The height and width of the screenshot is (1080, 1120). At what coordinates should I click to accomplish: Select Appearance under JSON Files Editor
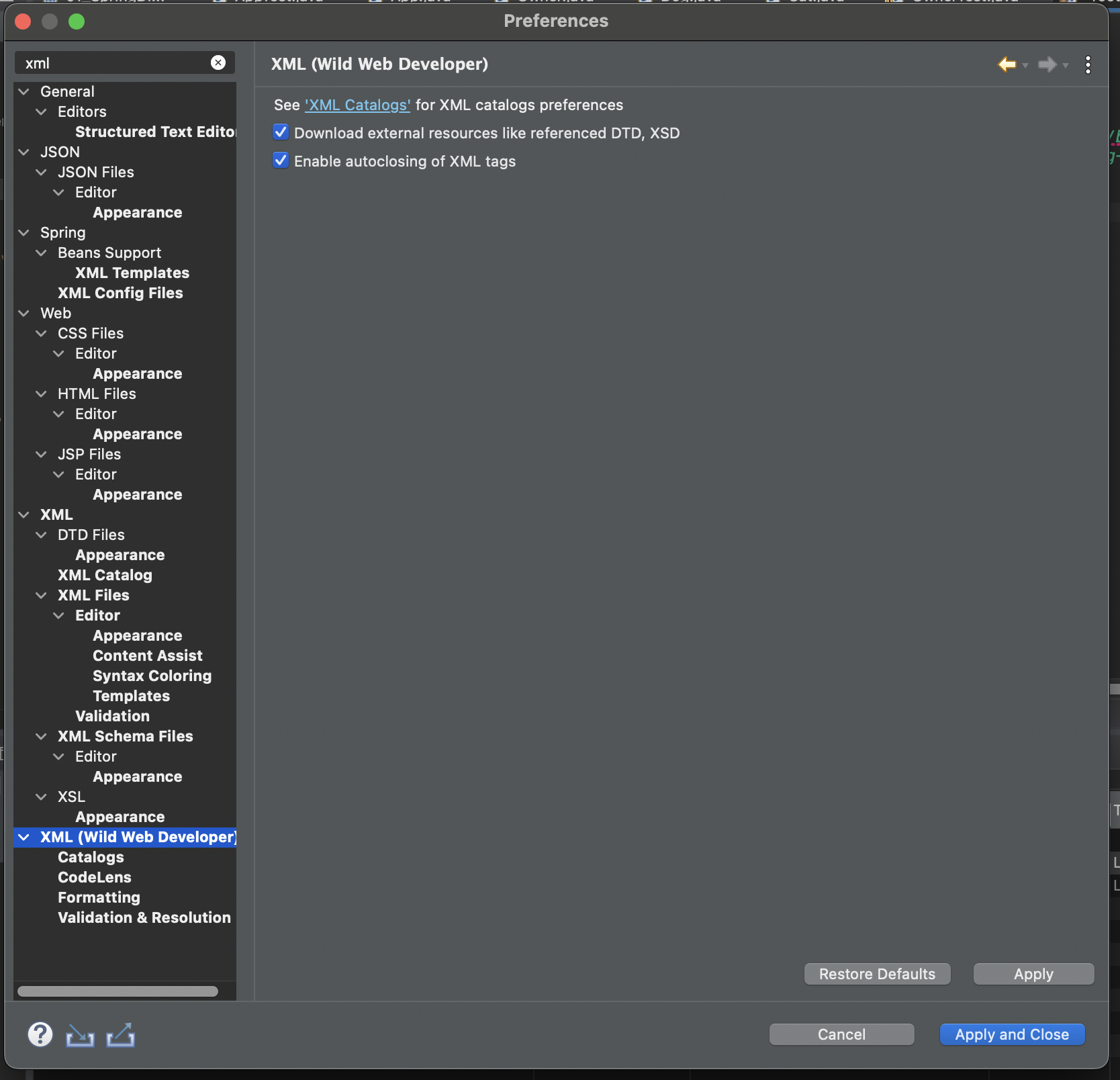[138, 212]
